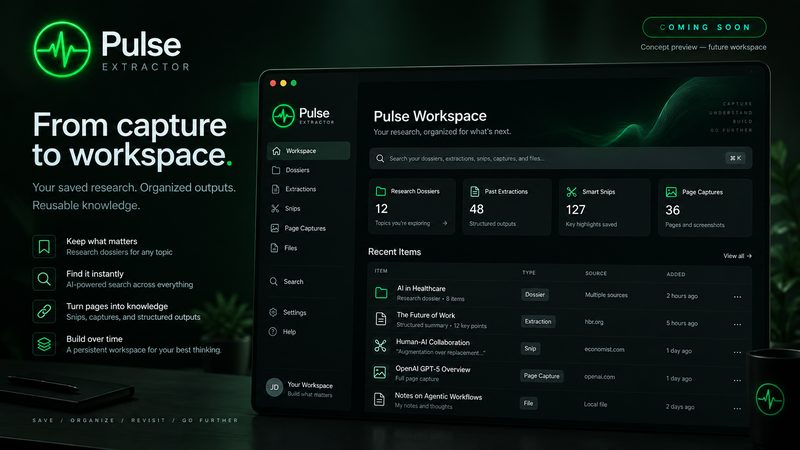The width and height of the screenshot is (800, 450).
Task: Click the Dossier type tag
Action: pyautogui.click(x=534, y=294)
